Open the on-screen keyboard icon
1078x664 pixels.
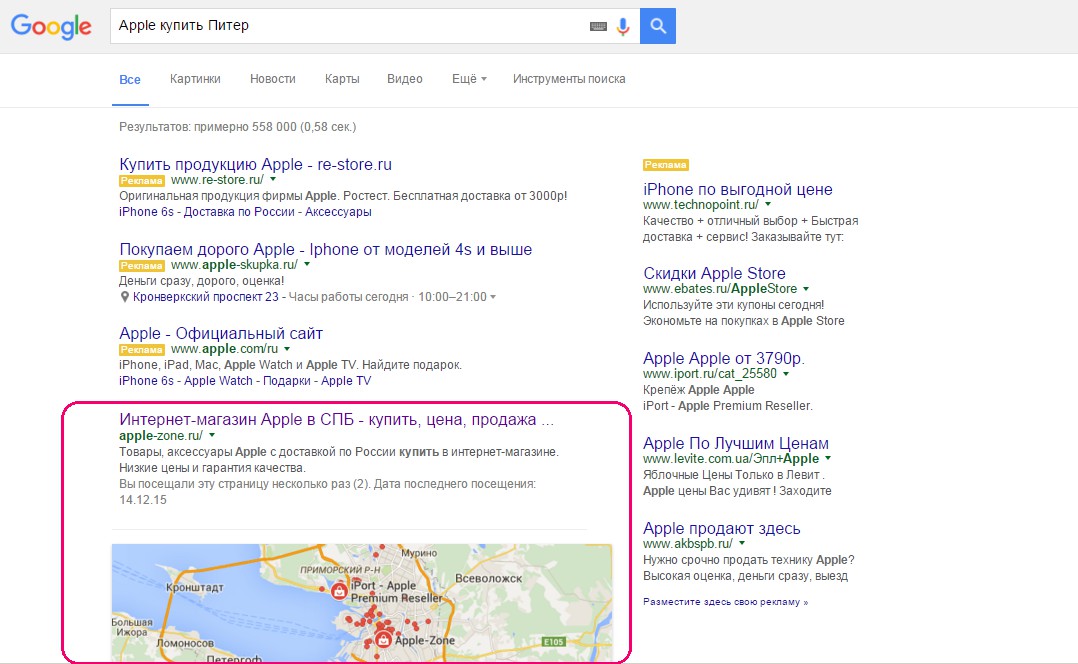(x=598, y=26)
